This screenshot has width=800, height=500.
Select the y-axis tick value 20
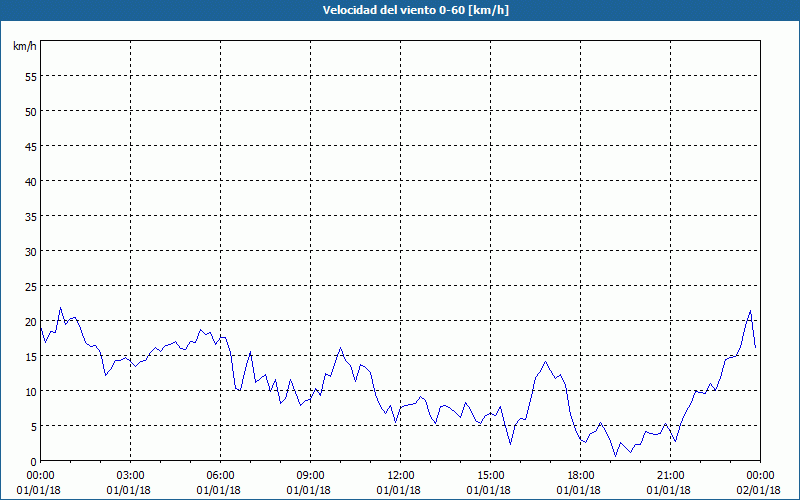click(x=31, y=321)
